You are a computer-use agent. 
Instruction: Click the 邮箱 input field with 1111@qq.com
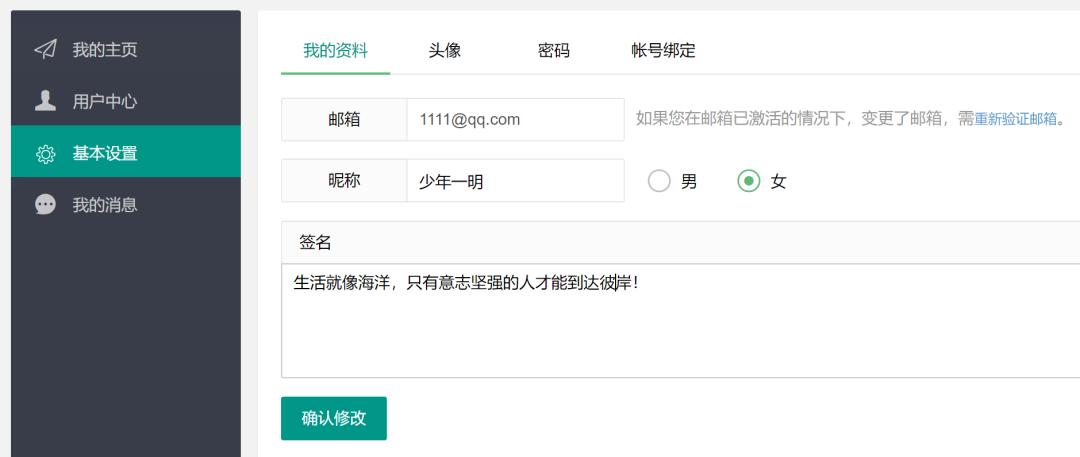[515, 119]
